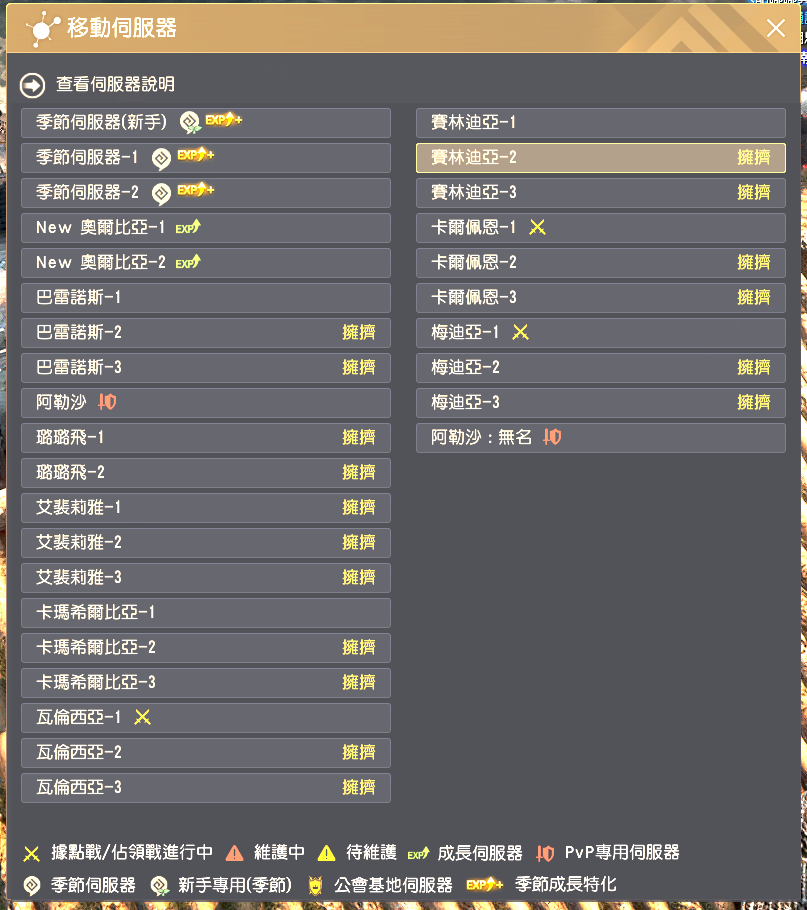Click 擁擠 status on 梅迪亞-3
Viewport: 807px width, 910px height.
click(754, 402)
